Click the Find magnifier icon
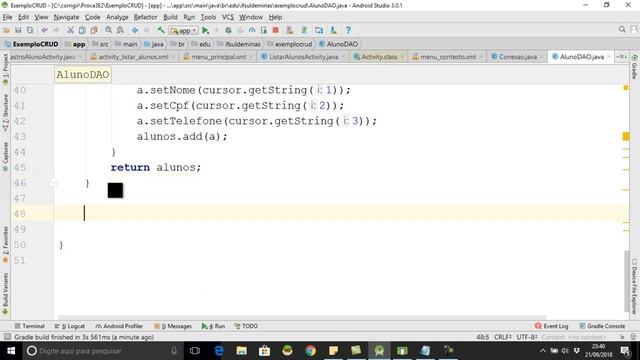This screenshot has width=640, height=360. click(x=109, y=30)
